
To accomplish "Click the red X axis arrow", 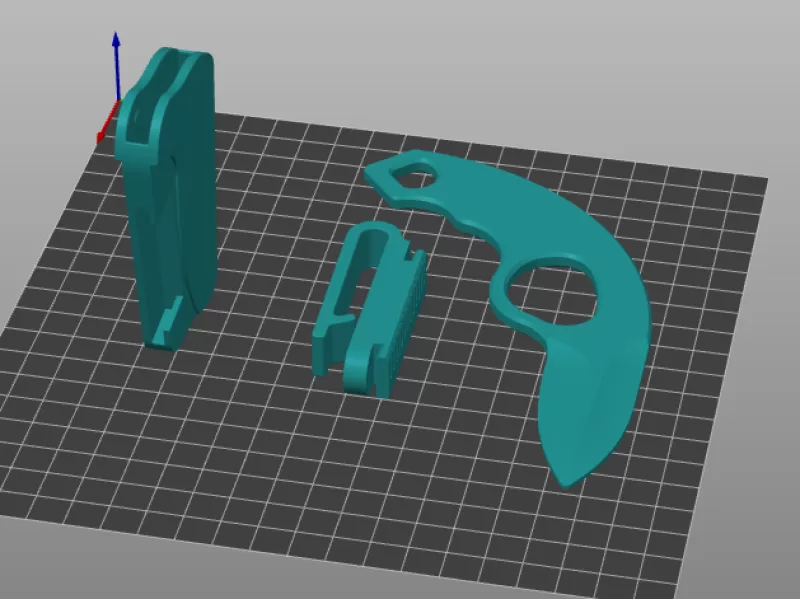I will (107, 123).
